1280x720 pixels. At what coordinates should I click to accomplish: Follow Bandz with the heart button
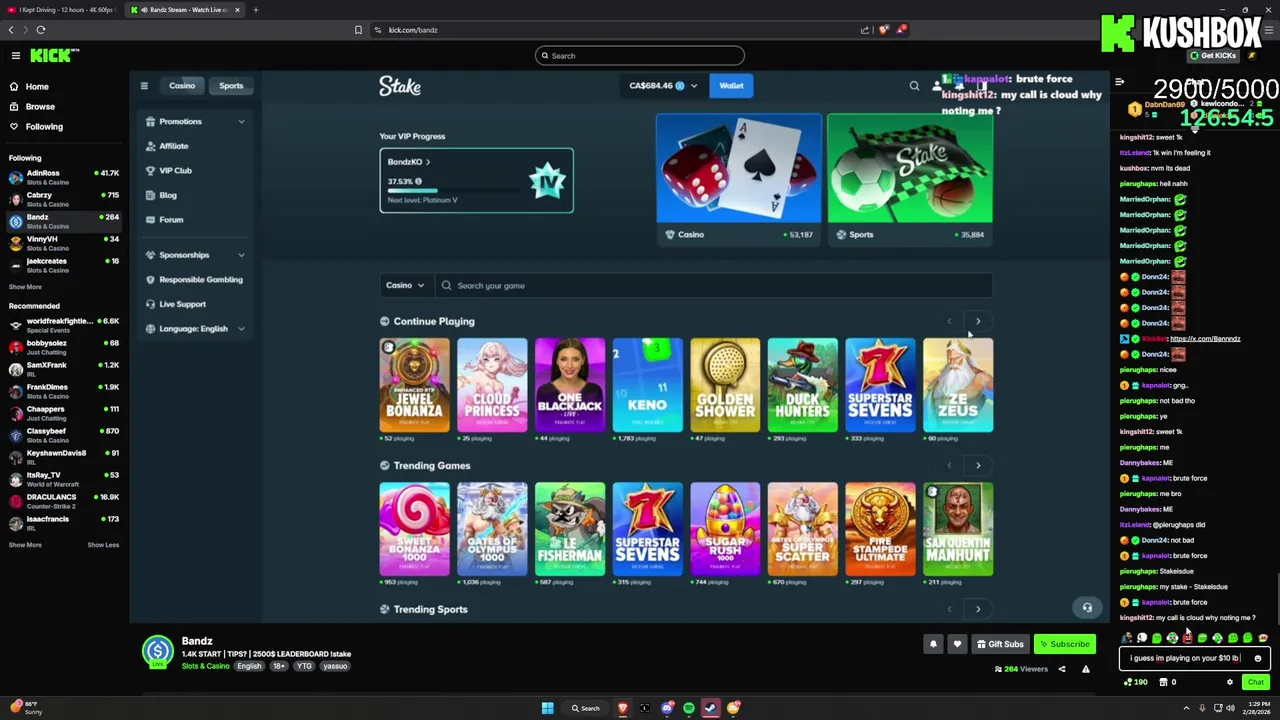tap(957, 644)
